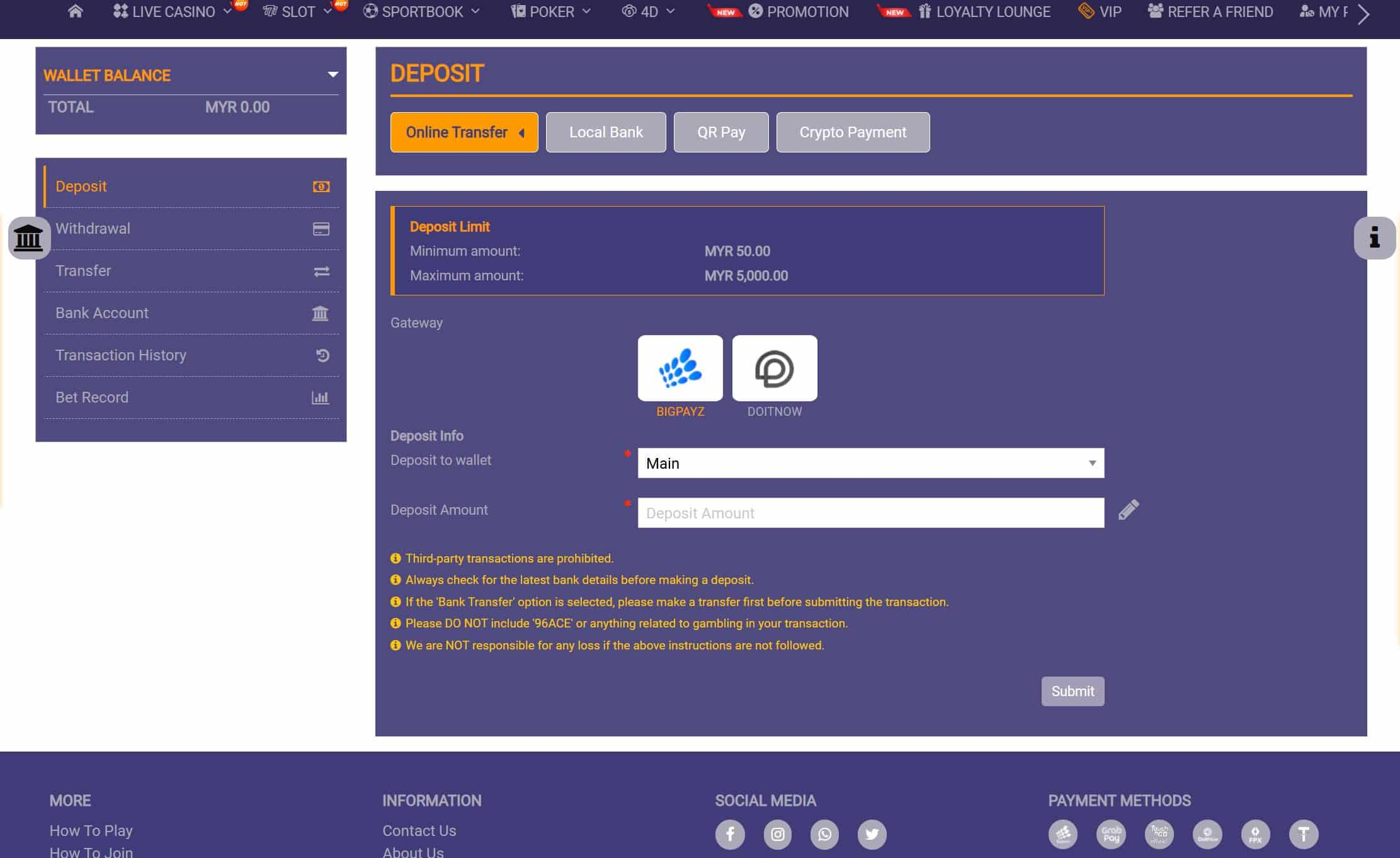
Task: Toggle the info sidebar panel
Action: (x=1376, y=238)
